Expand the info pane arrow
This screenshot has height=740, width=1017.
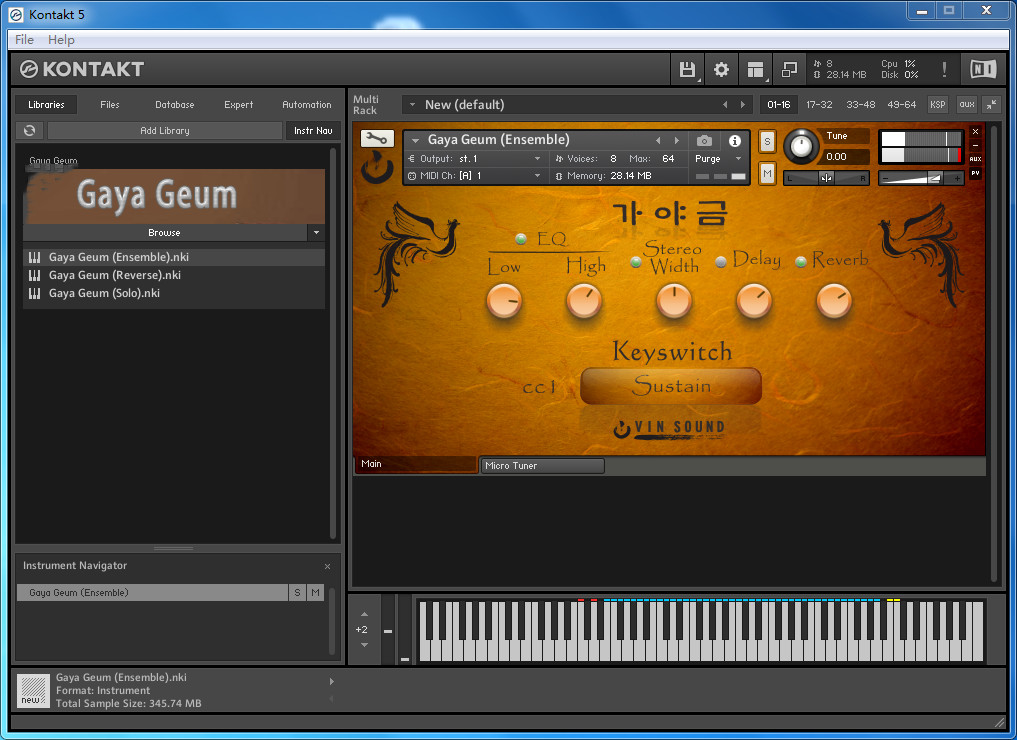pos(331,682)
